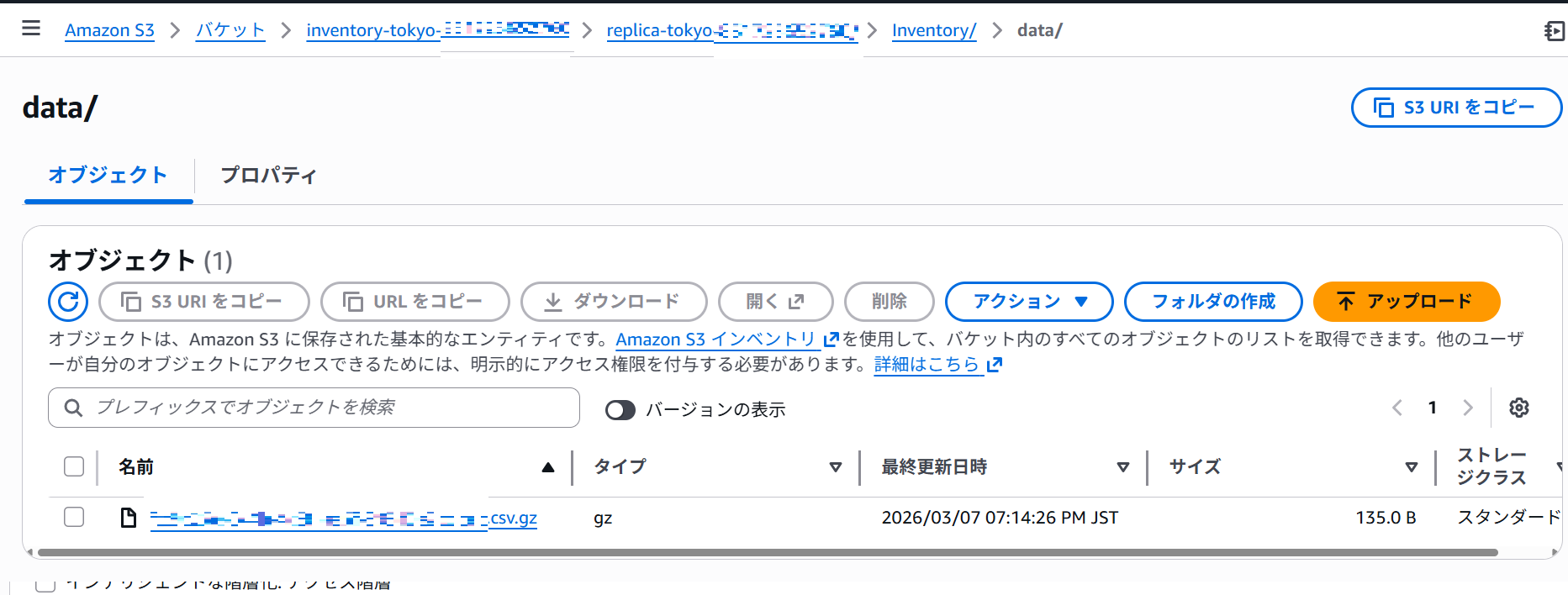This screenshot has width=1568, height=595.
Task: Click the file icon beside csv.gz object
Action: coord(129,518)
